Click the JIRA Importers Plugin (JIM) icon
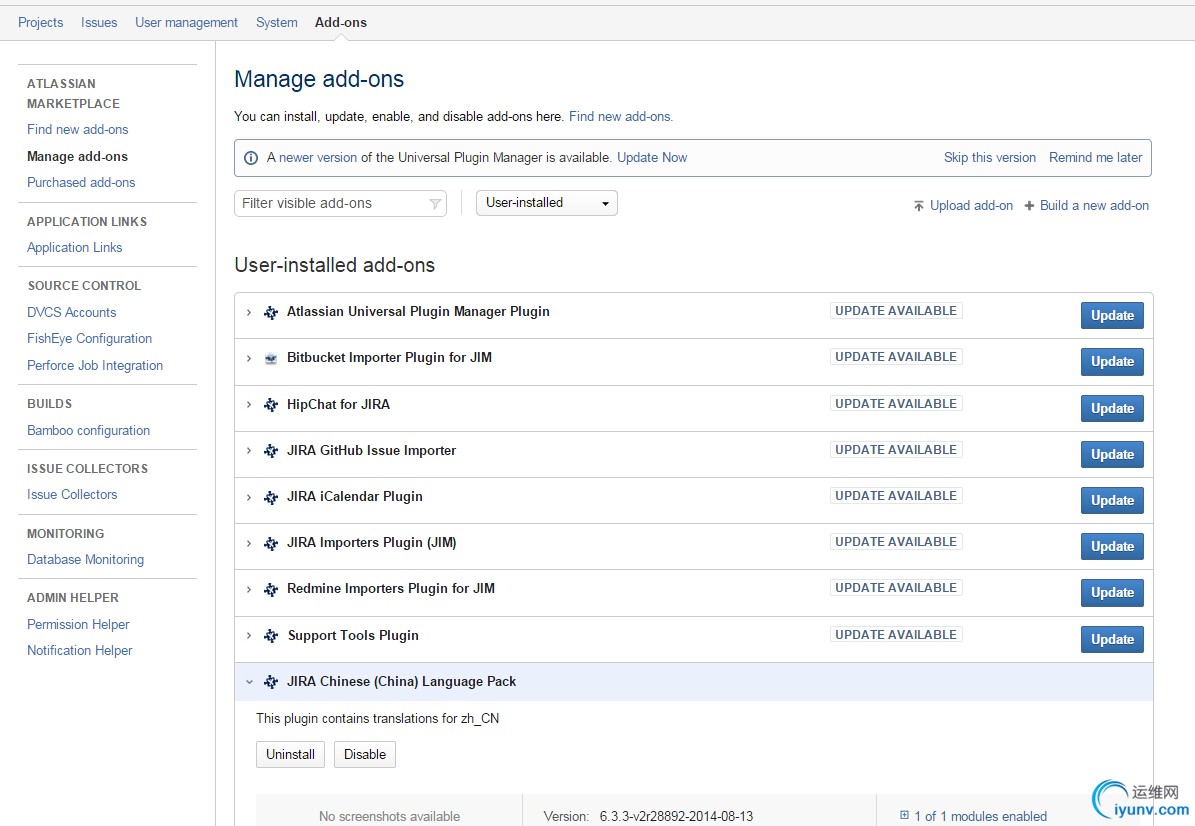The height and width of the screenshot is (826, 1195). [271, 543]
